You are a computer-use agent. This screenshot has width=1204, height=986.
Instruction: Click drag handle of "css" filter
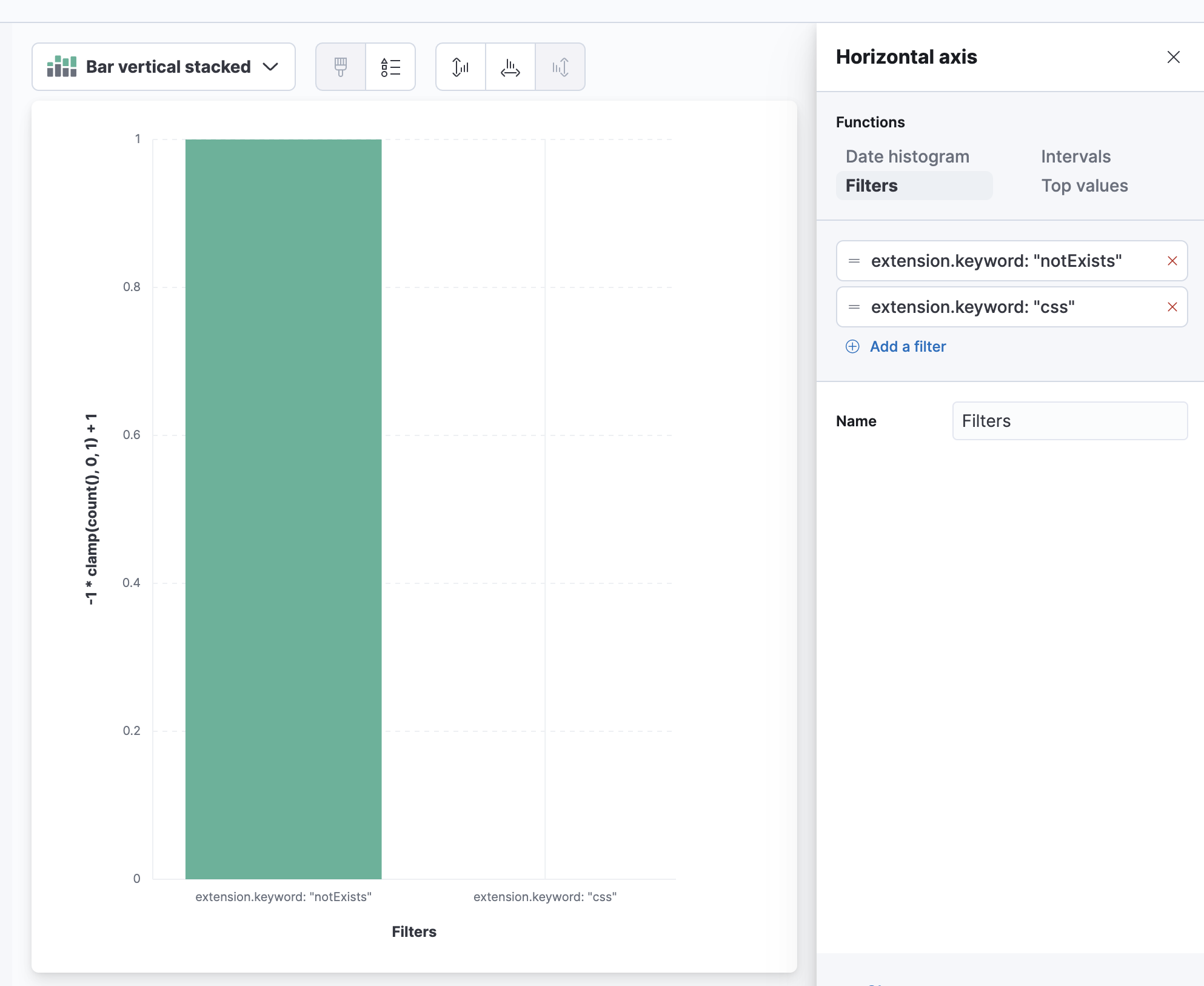click(854, 307)
